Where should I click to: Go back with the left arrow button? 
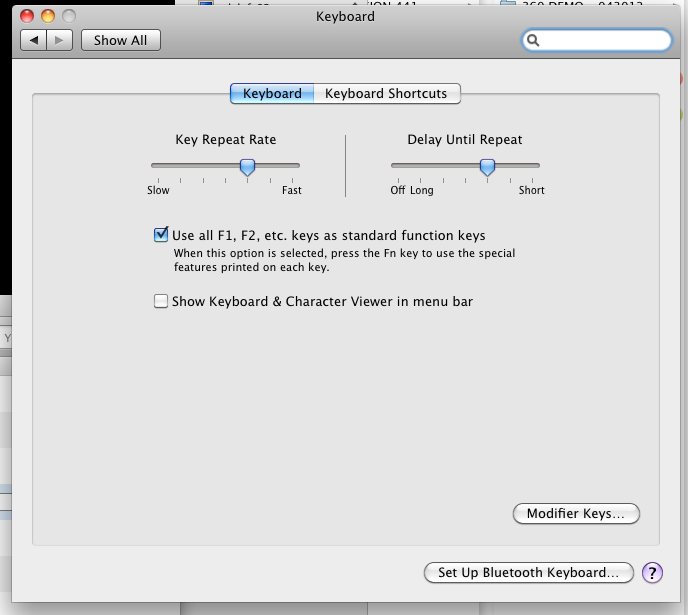pyautogui.click(x=33, y=40)
